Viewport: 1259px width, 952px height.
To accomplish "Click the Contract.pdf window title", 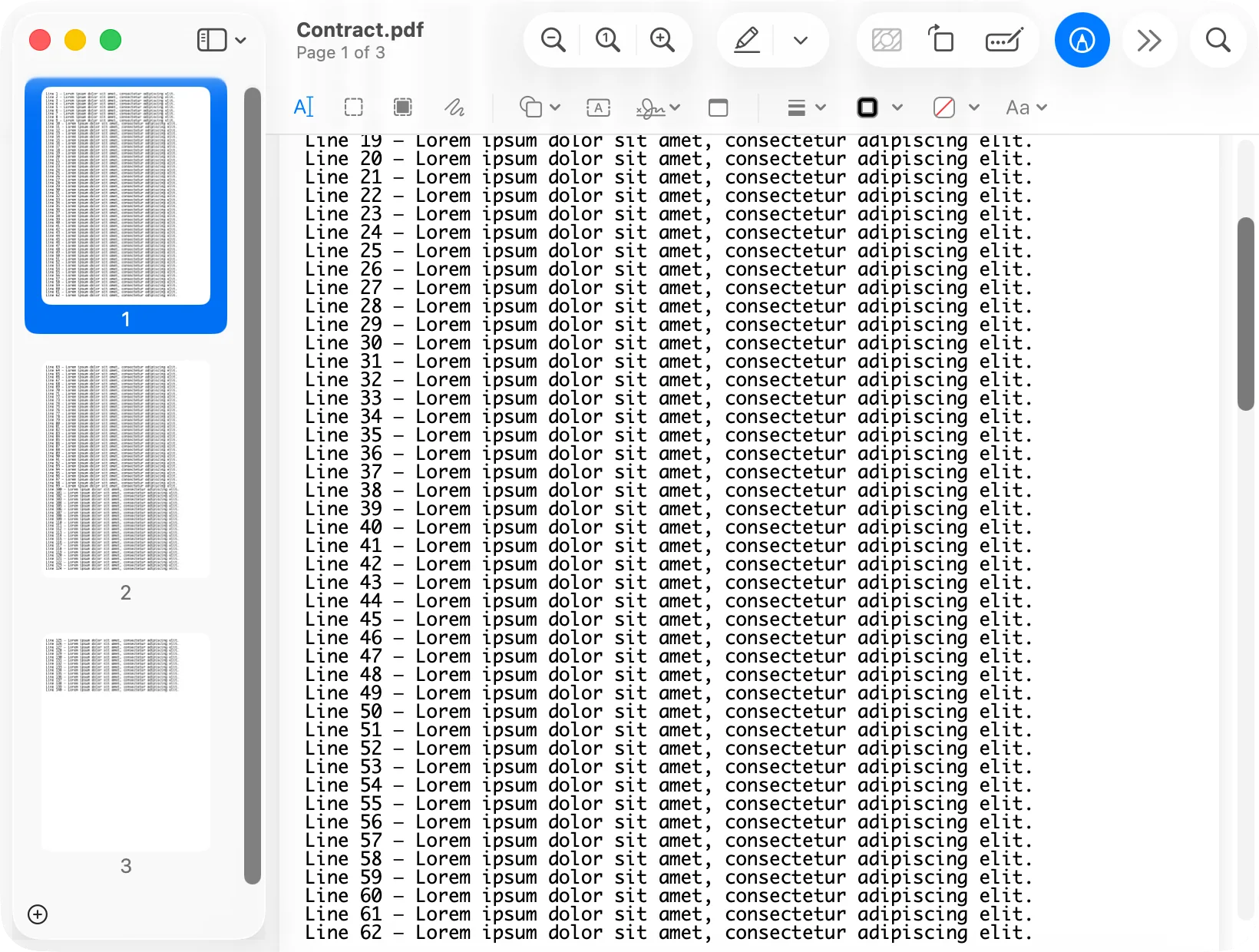I will [x=360, y=30].
